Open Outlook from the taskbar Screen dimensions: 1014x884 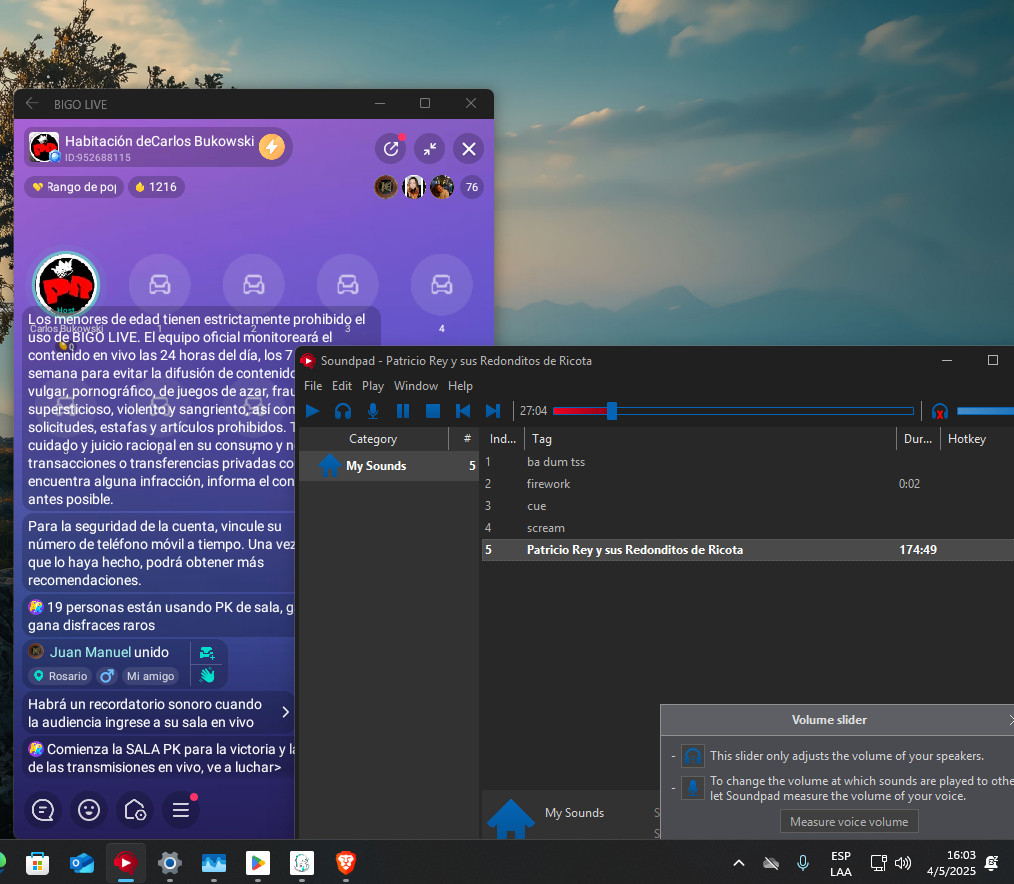[81, 862]
